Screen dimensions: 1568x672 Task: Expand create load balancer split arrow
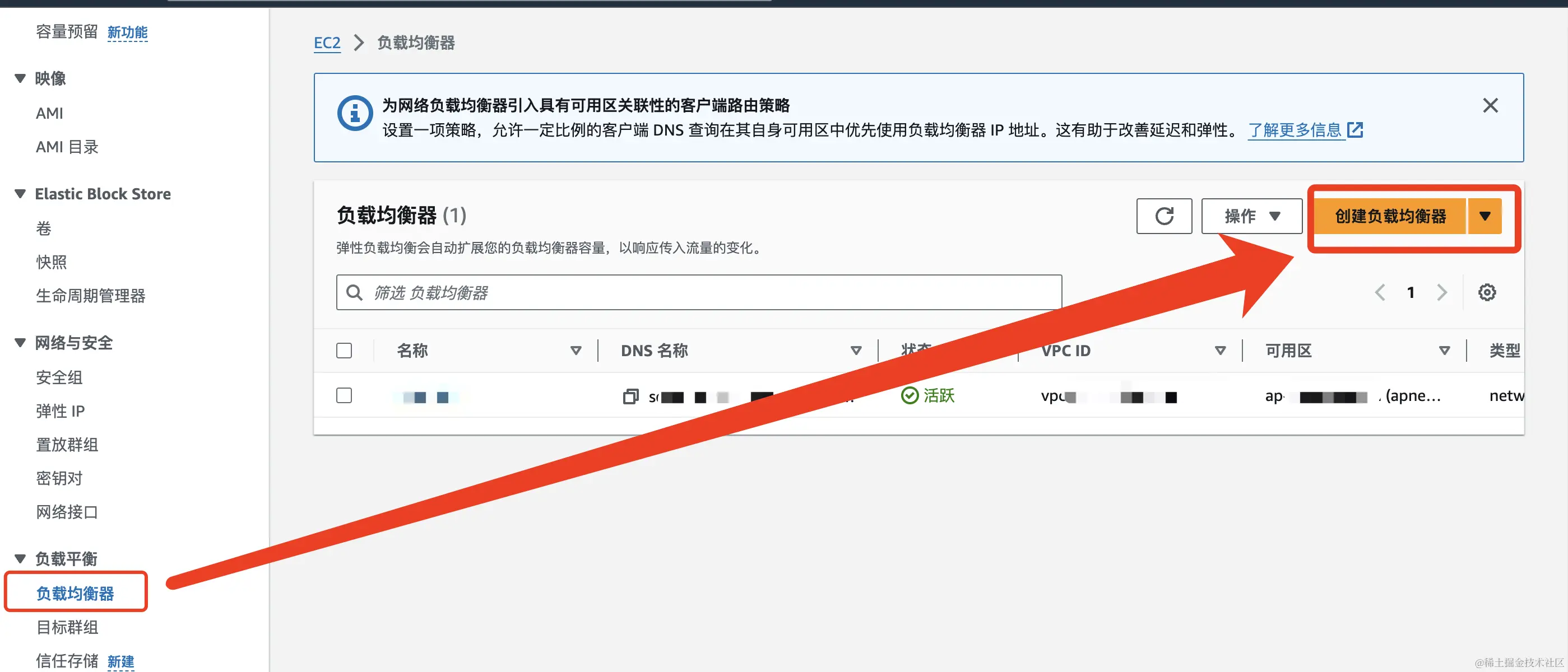pos(1484,216)
